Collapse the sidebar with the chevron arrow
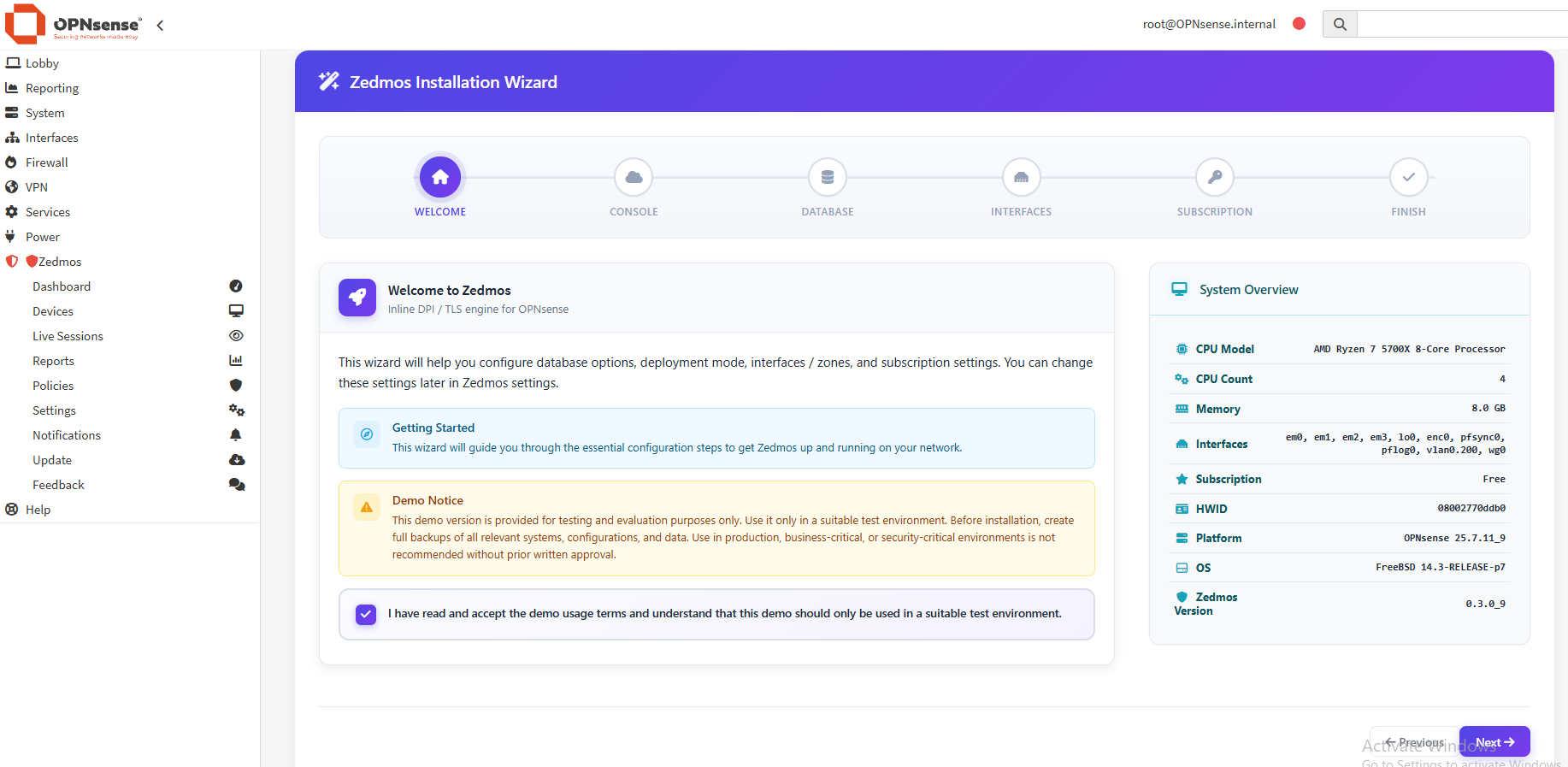The image size is (1568, 767). tap(160, 26)
